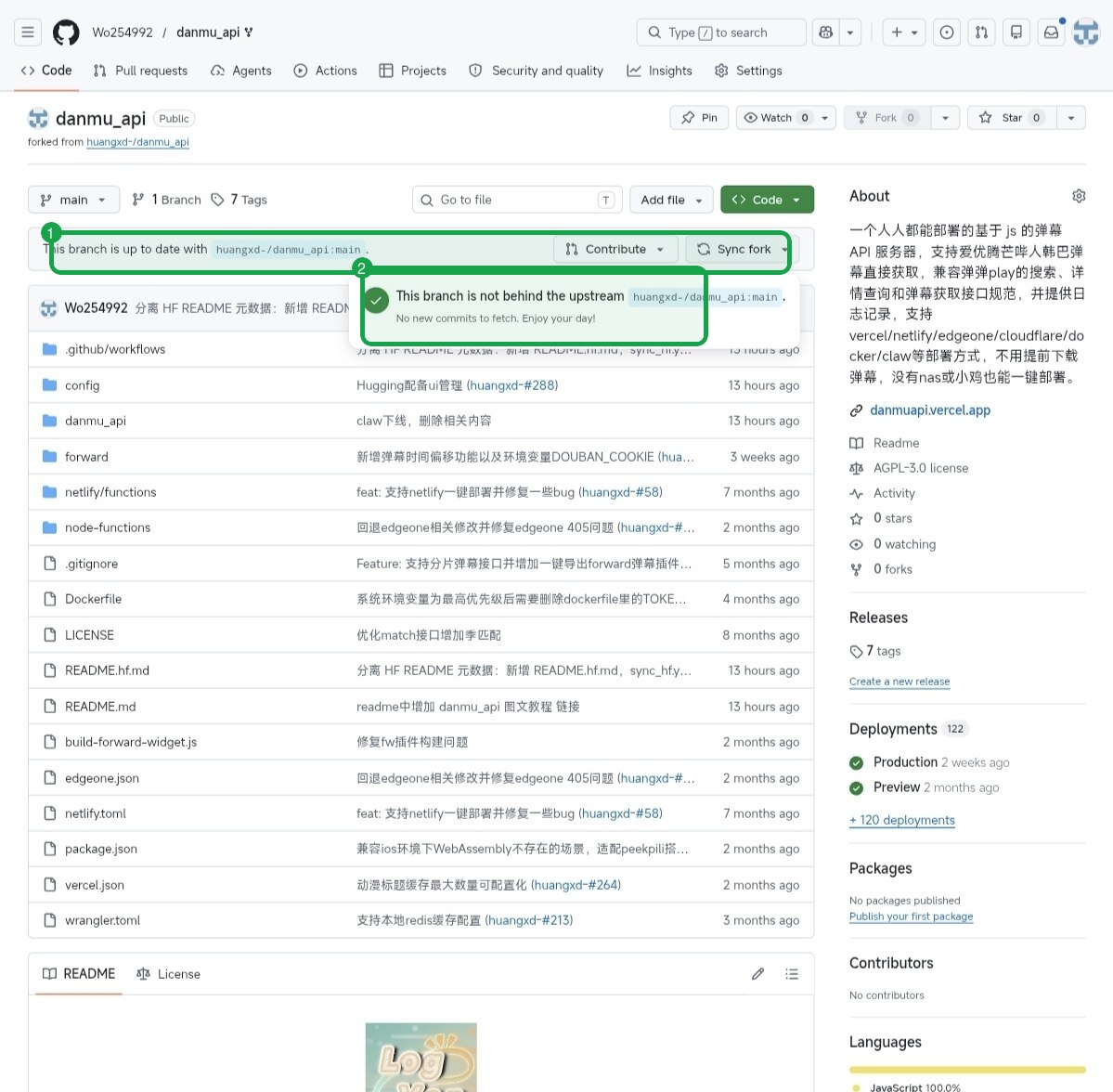Open huangxd-#288 pull request link

(x=511, y=384)
